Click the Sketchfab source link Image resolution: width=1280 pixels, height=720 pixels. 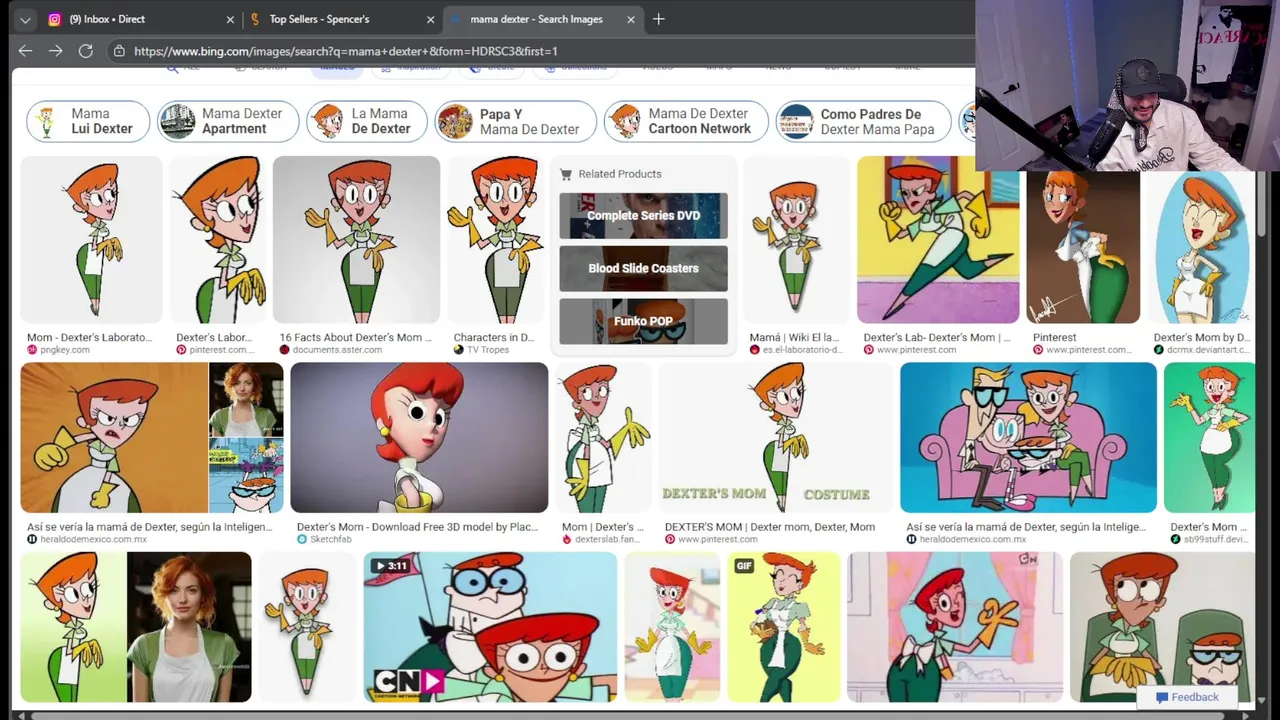pos(329,539)
